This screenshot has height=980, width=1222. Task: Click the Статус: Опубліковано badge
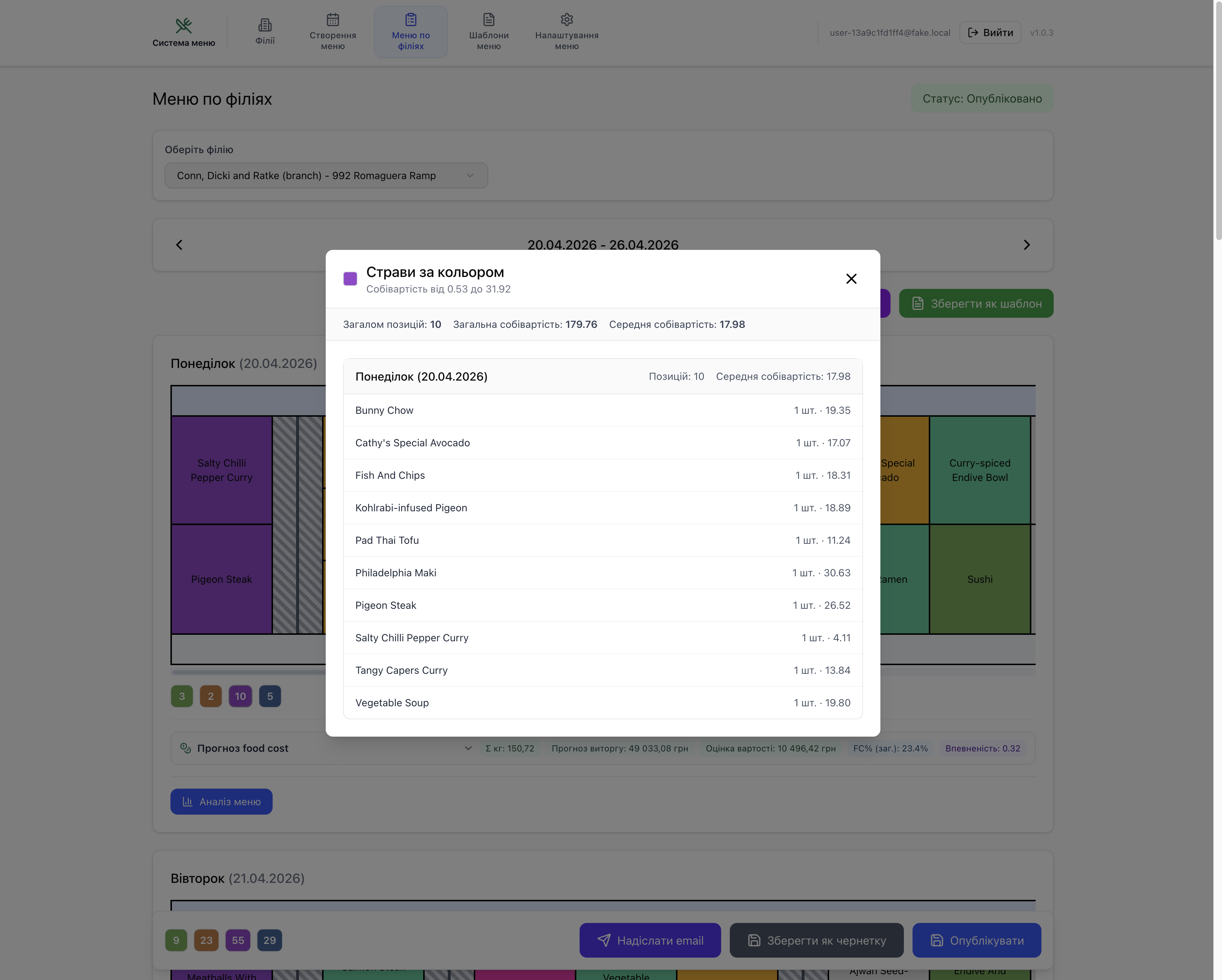(x=982, y=99)
